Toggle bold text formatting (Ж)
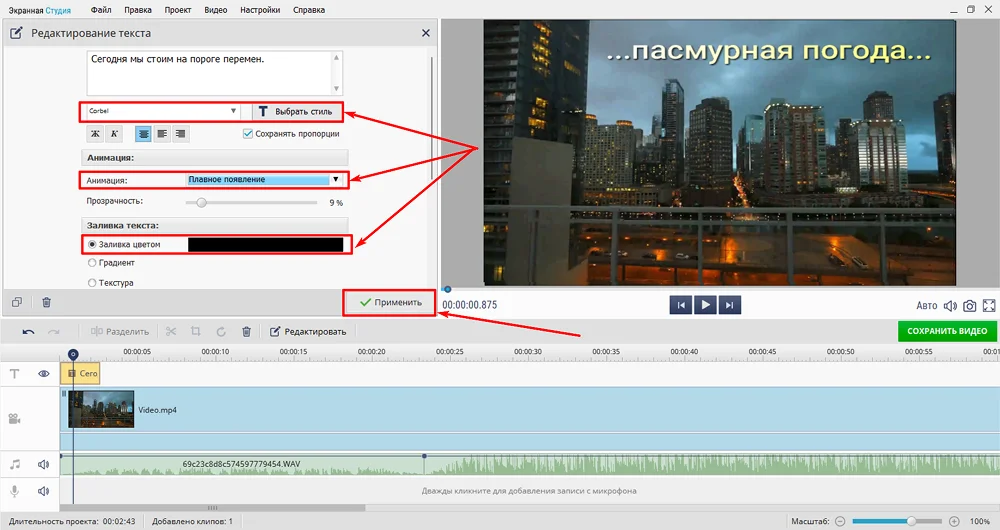This screenshot has height=530, width=1000. click(95, 134)
